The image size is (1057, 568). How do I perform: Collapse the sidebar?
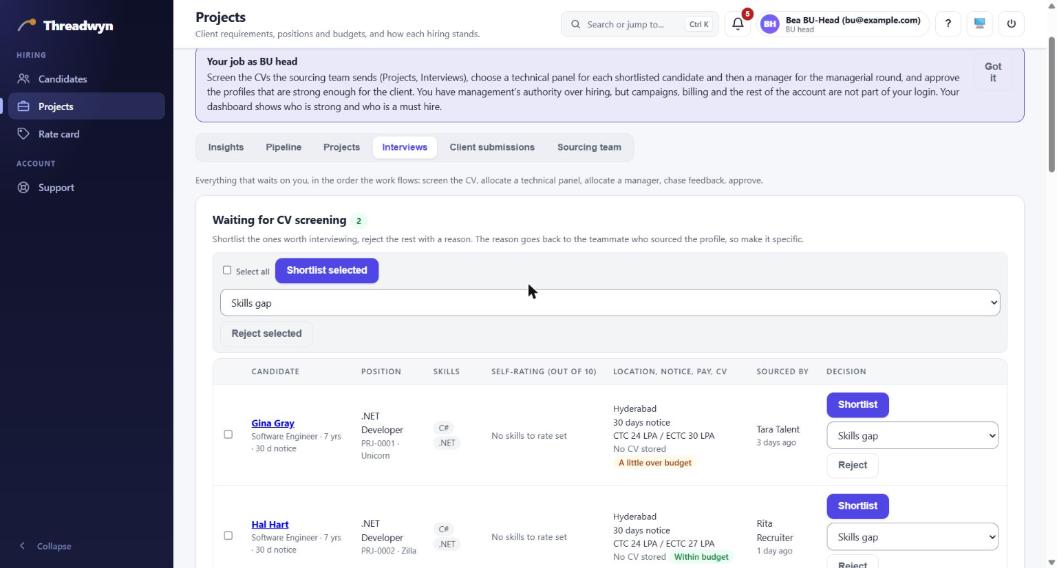pos(44,546)
